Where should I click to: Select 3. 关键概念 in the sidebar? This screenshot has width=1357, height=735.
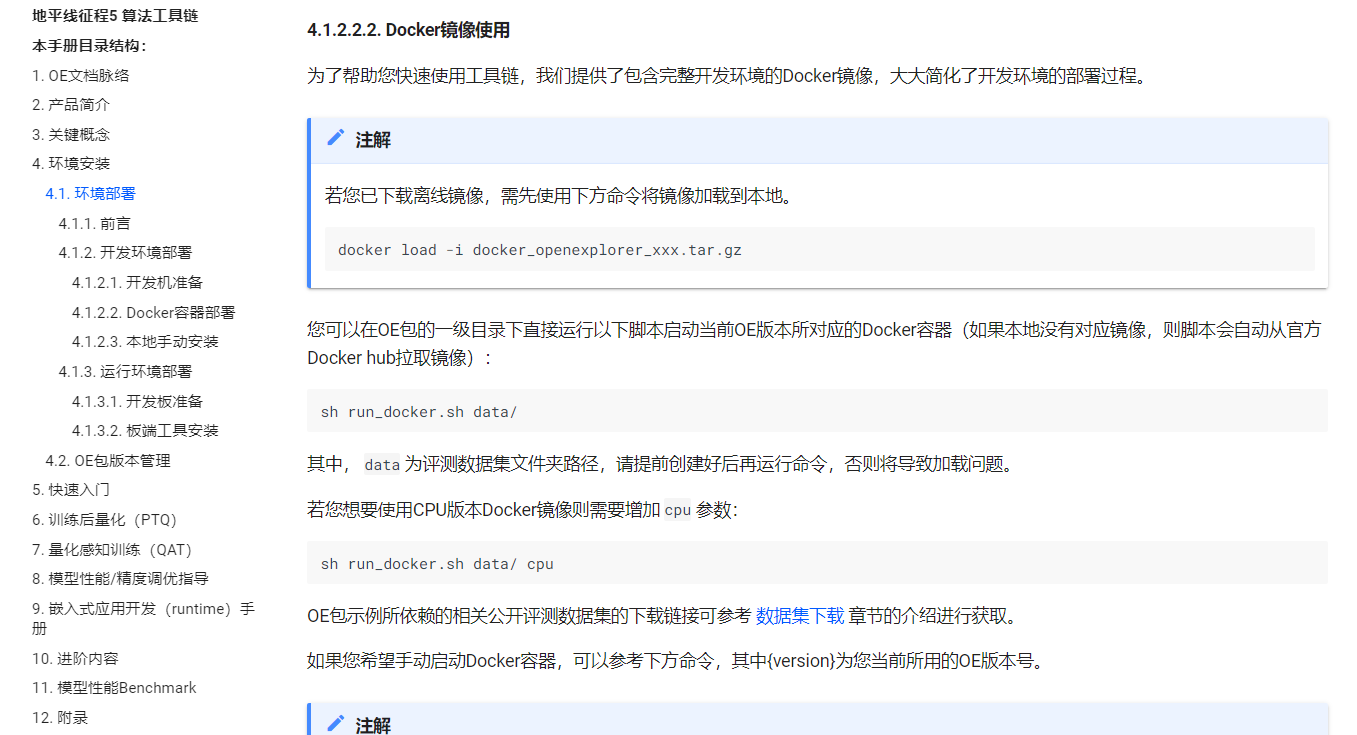coord(71,134)
